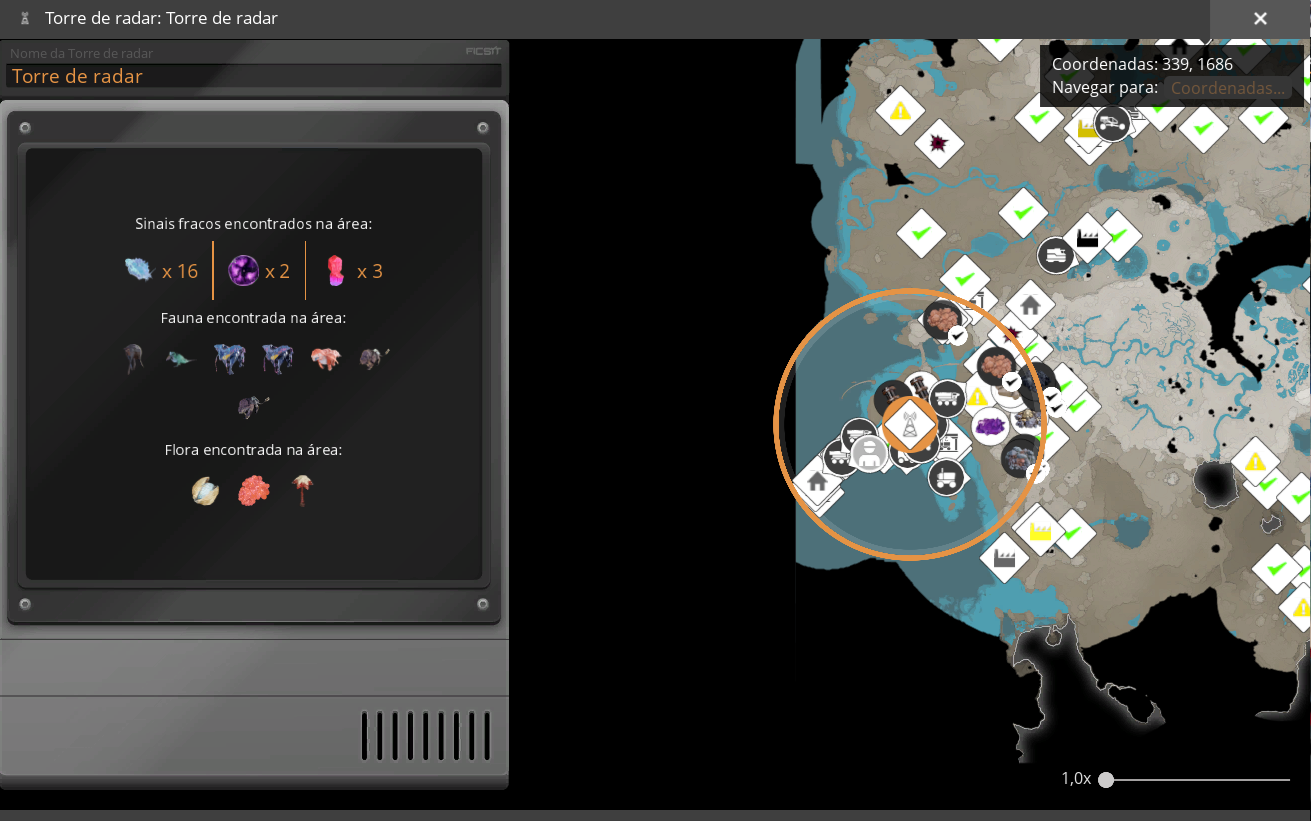Click the orange creature fauna icon
Viewport: 1311px width, 821px height.
point(325,359)
